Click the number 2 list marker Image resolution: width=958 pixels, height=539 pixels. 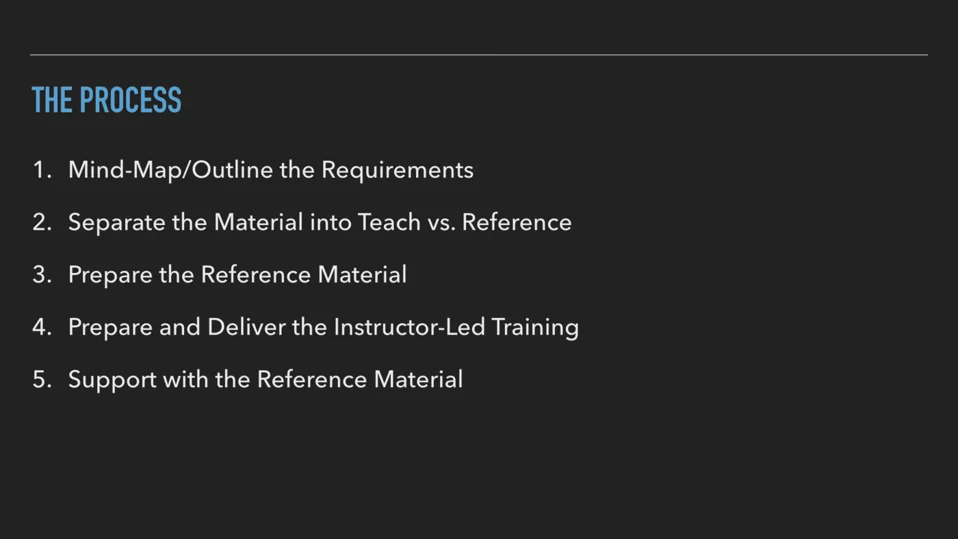click(x=42, y=222)
